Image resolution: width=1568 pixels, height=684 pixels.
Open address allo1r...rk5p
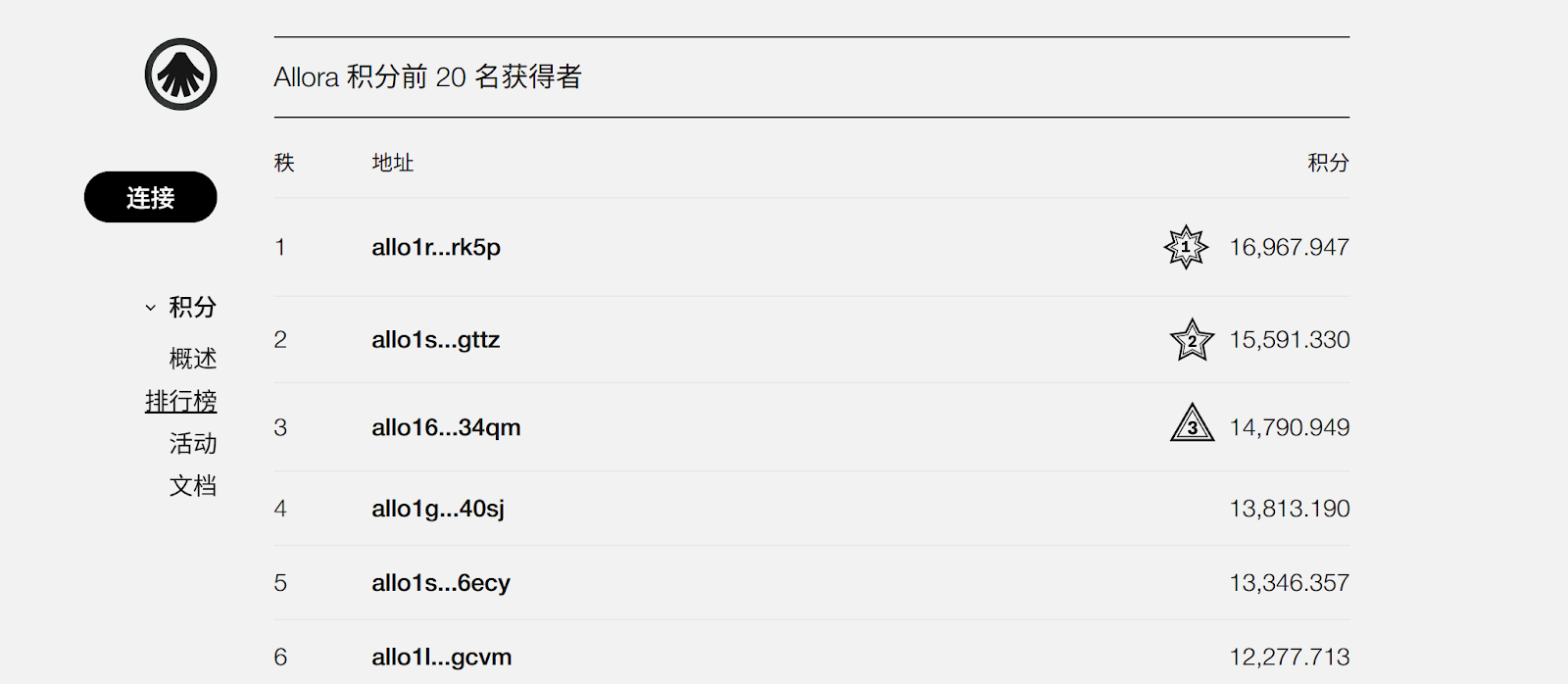coord(436,248)
